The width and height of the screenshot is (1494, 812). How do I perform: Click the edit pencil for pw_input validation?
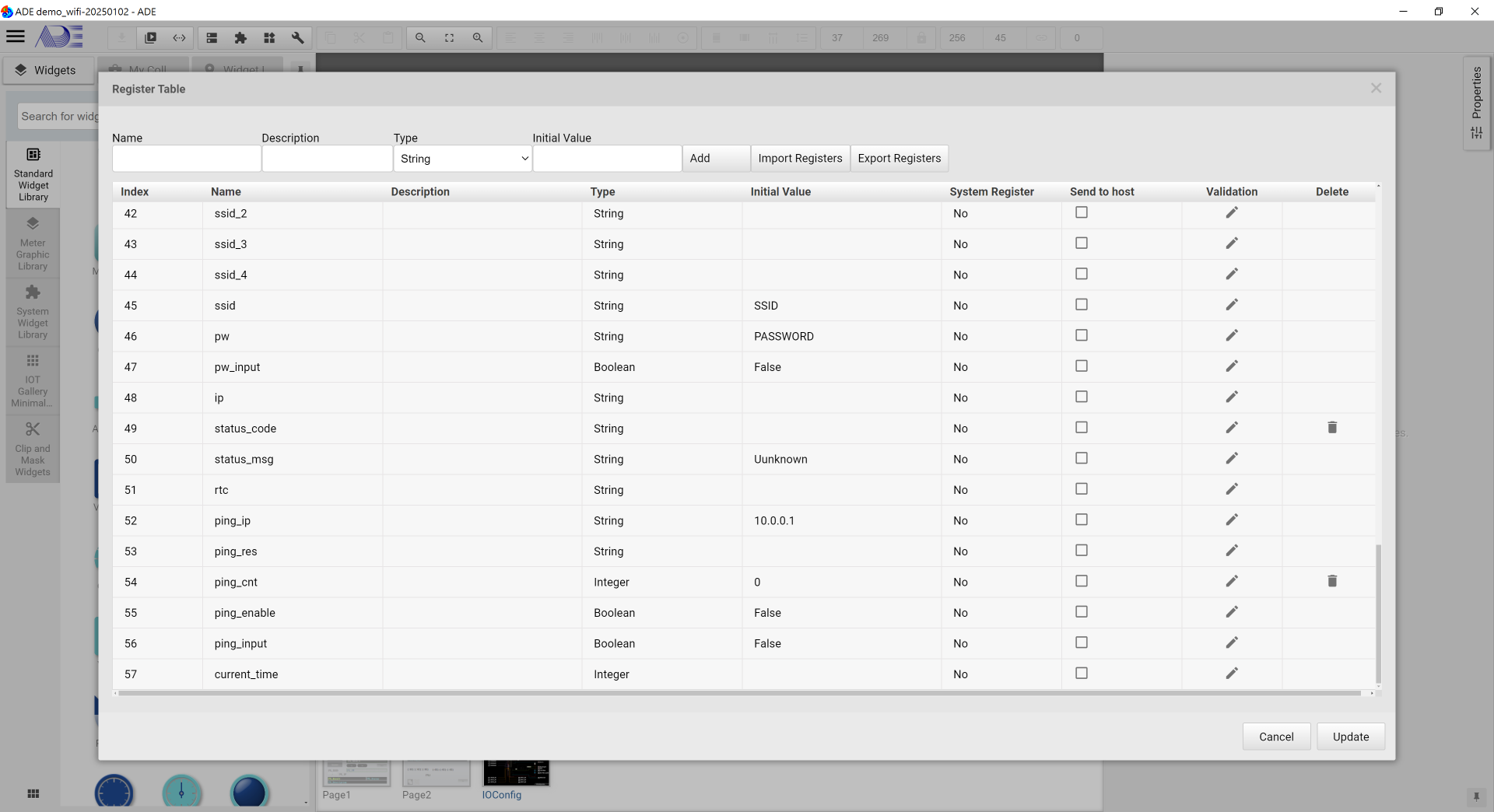point(1231,366)
